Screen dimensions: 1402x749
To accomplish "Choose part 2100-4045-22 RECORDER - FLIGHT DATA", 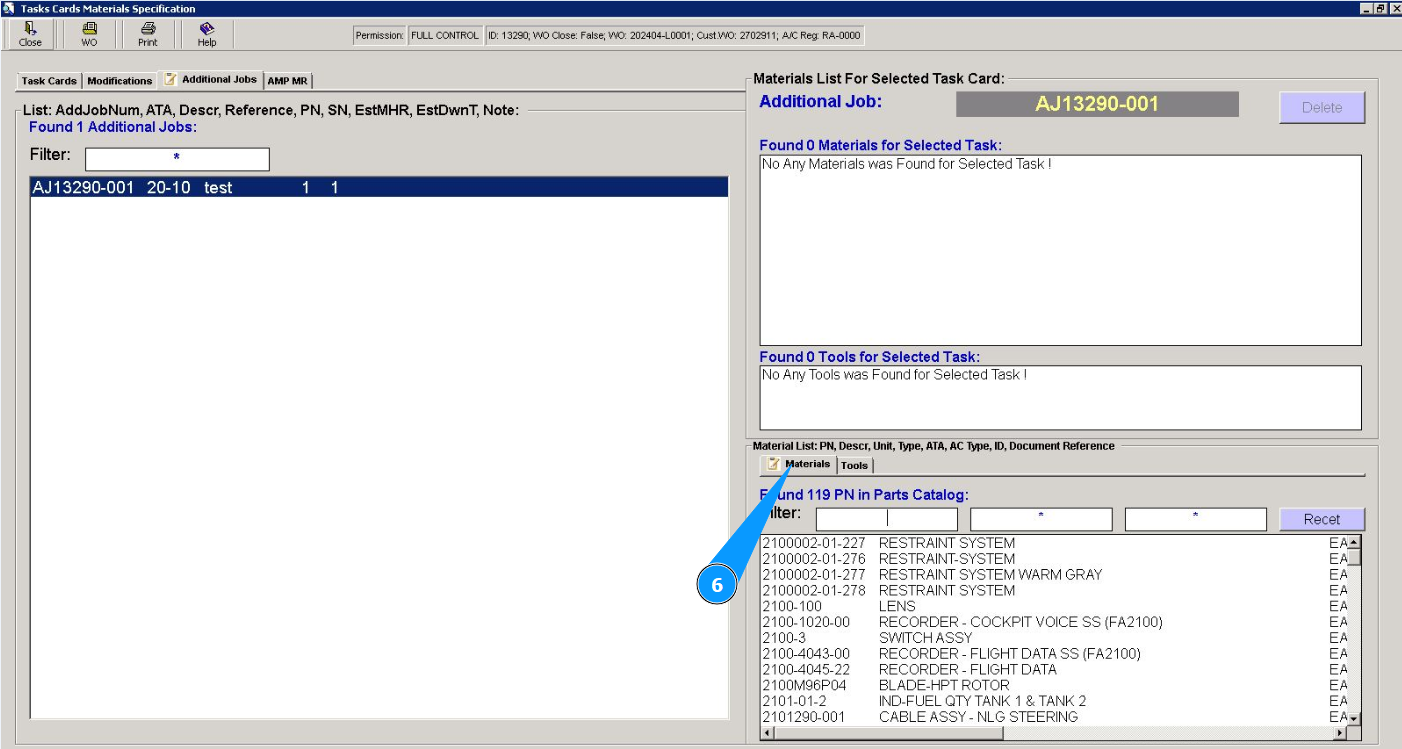I will point(1054,670).
